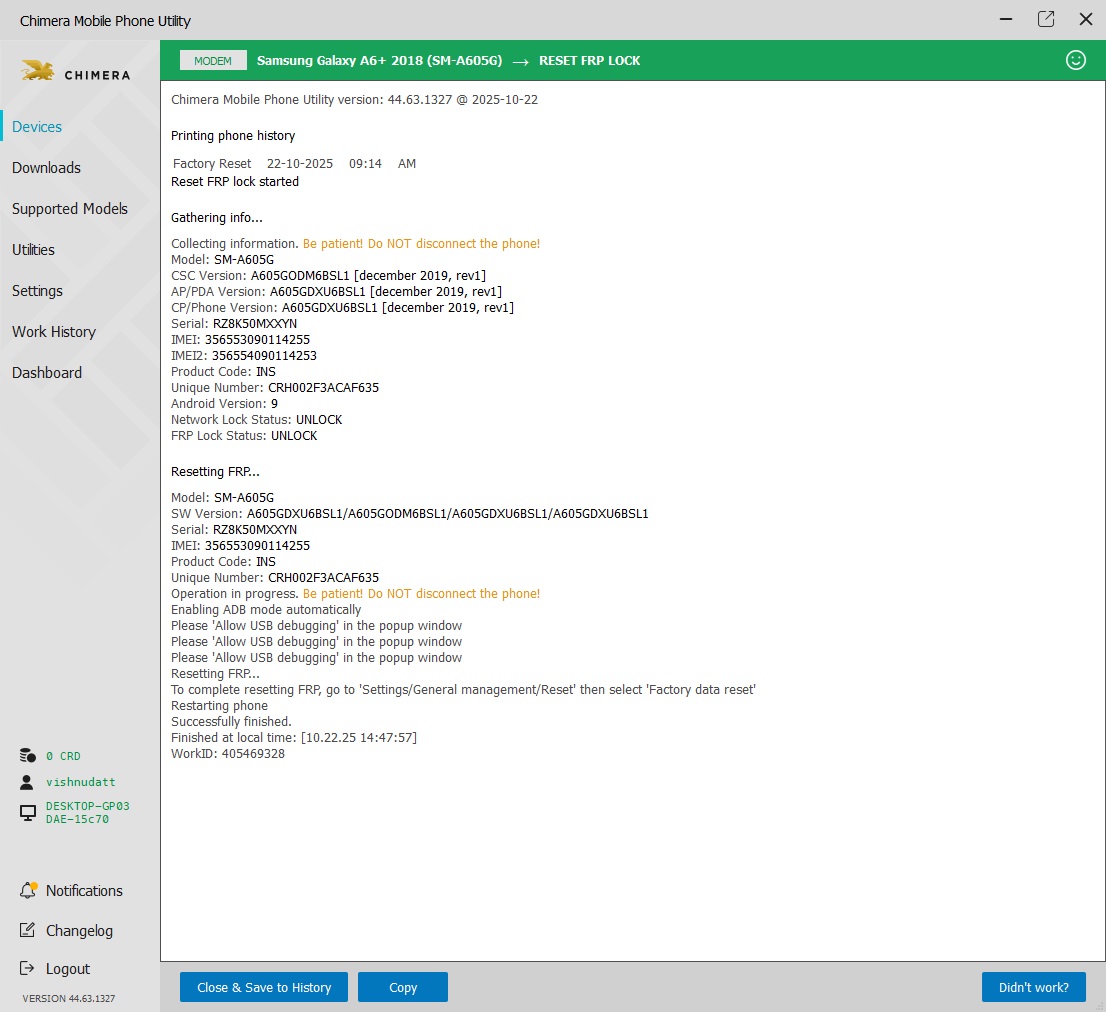The height and width of the screenshot is (1012, 1106).
Task: Click the Factory data reset instruction line
Action: (463, 690)
